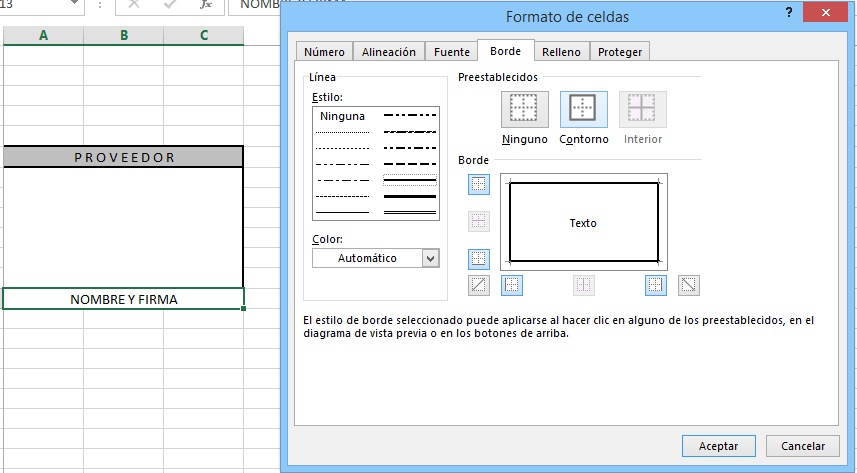Click the formula bar cancel X icon
The width and height of the screenshot is (857, 473).
(135, 5)
